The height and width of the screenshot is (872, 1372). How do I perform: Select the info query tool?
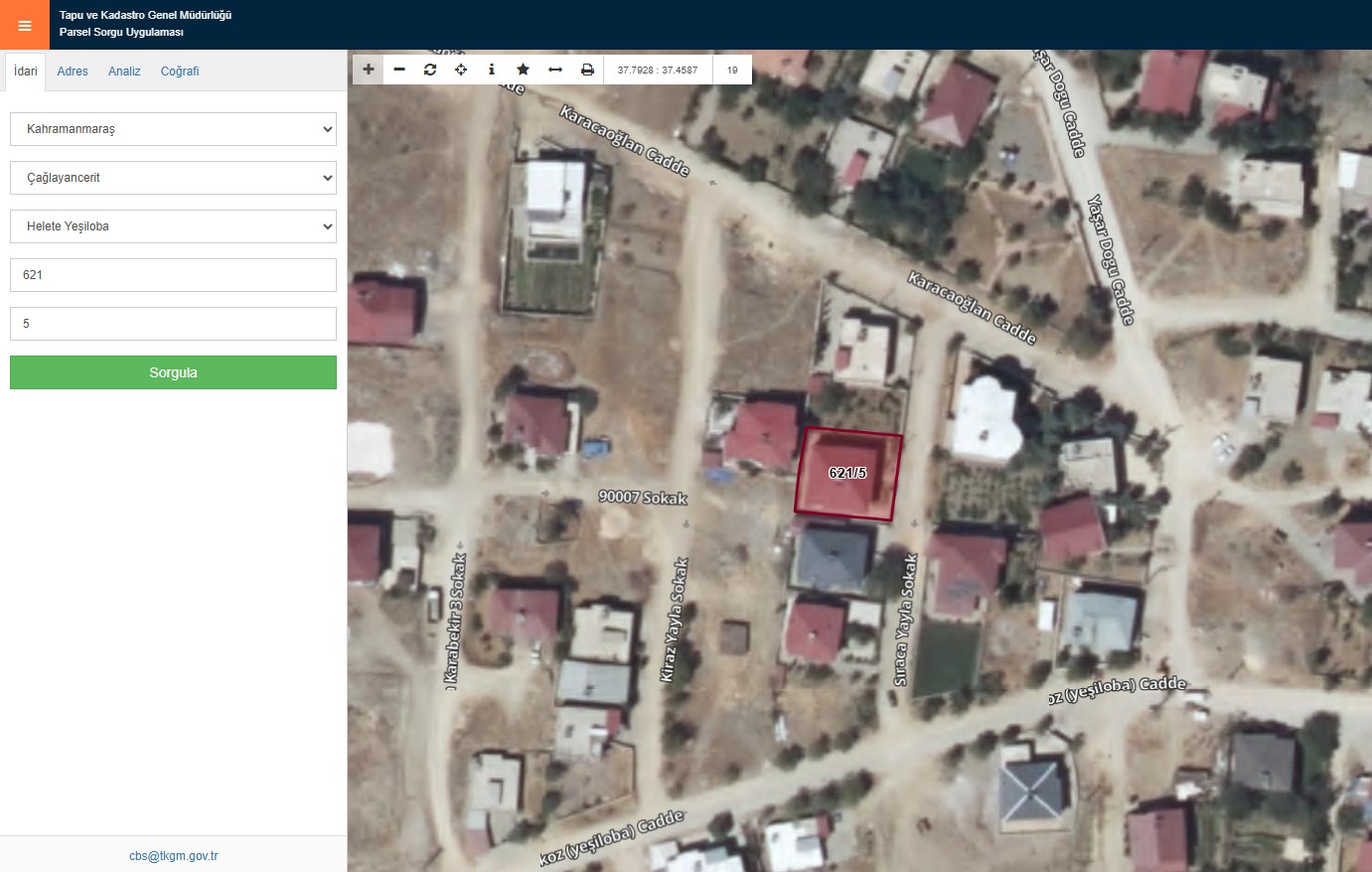pyautogui.click(x=492, y=70)
